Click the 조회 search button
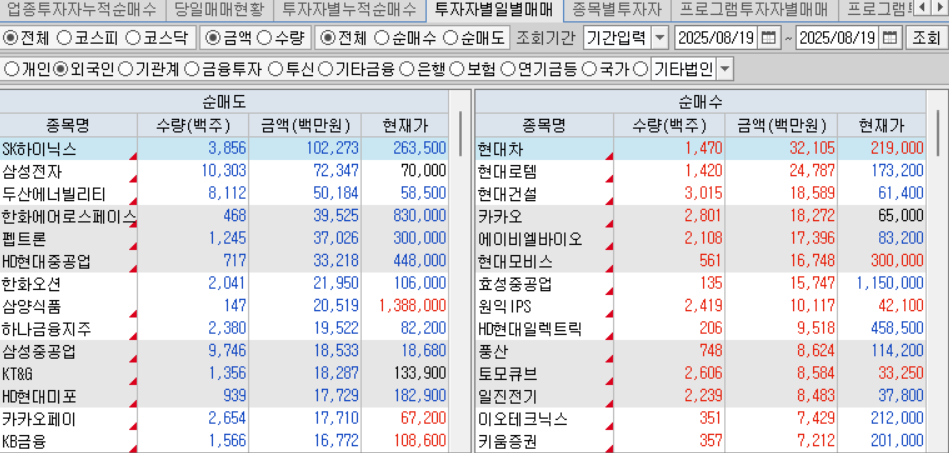The image size is (949, 453). pyautogui.click(x=926, y=38)
